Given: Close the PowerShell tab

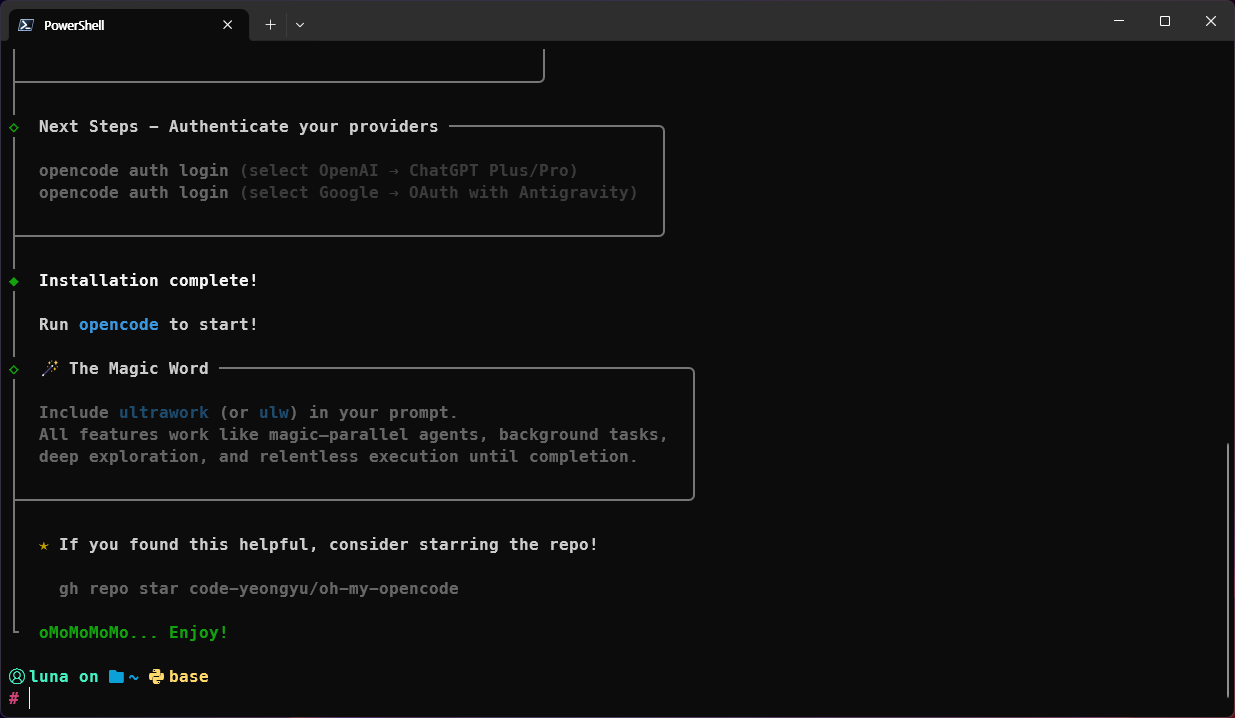Looking at the screenshot, I should pos(228,25).
